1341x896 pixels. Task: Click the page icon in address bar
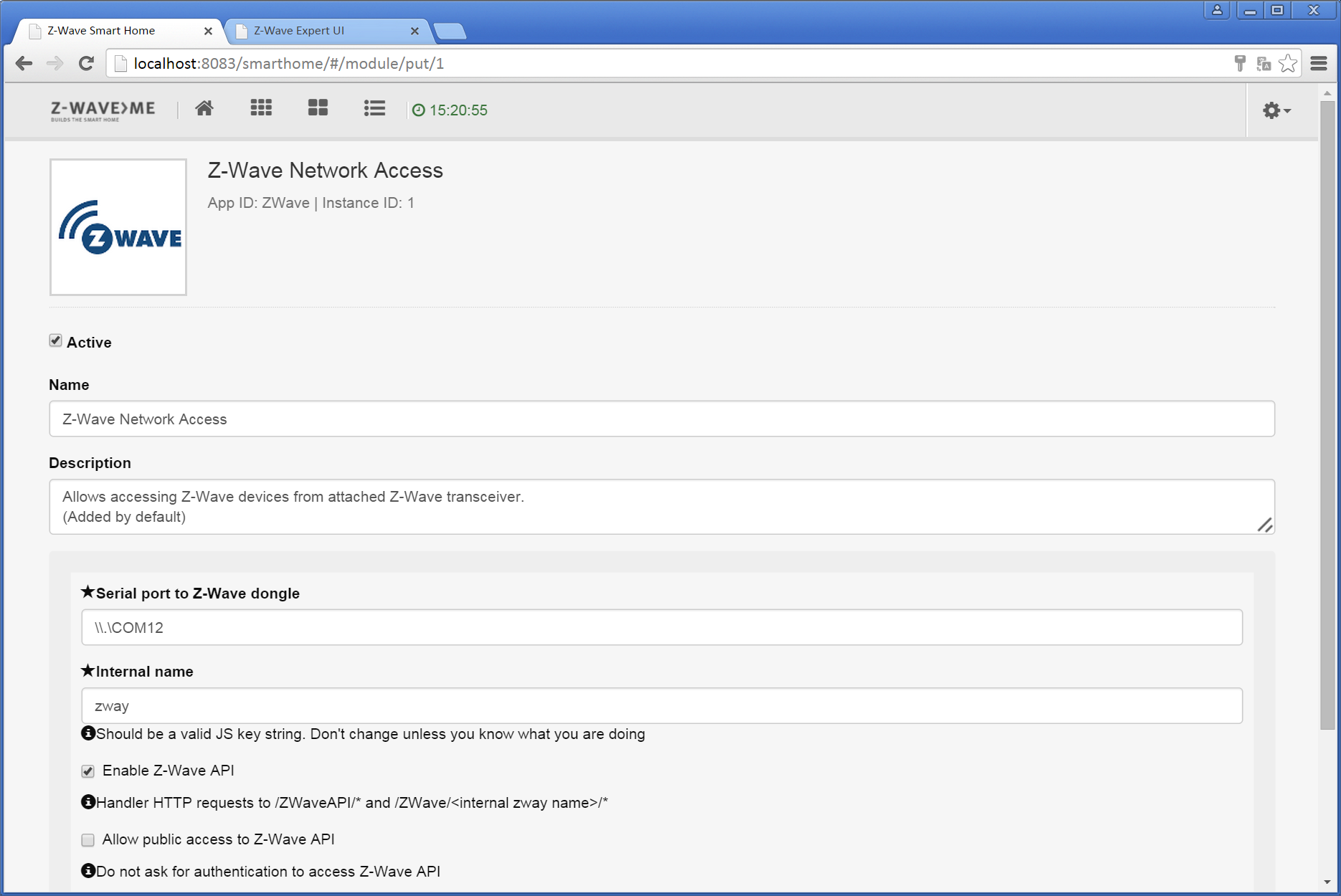[x=121, y=64]
